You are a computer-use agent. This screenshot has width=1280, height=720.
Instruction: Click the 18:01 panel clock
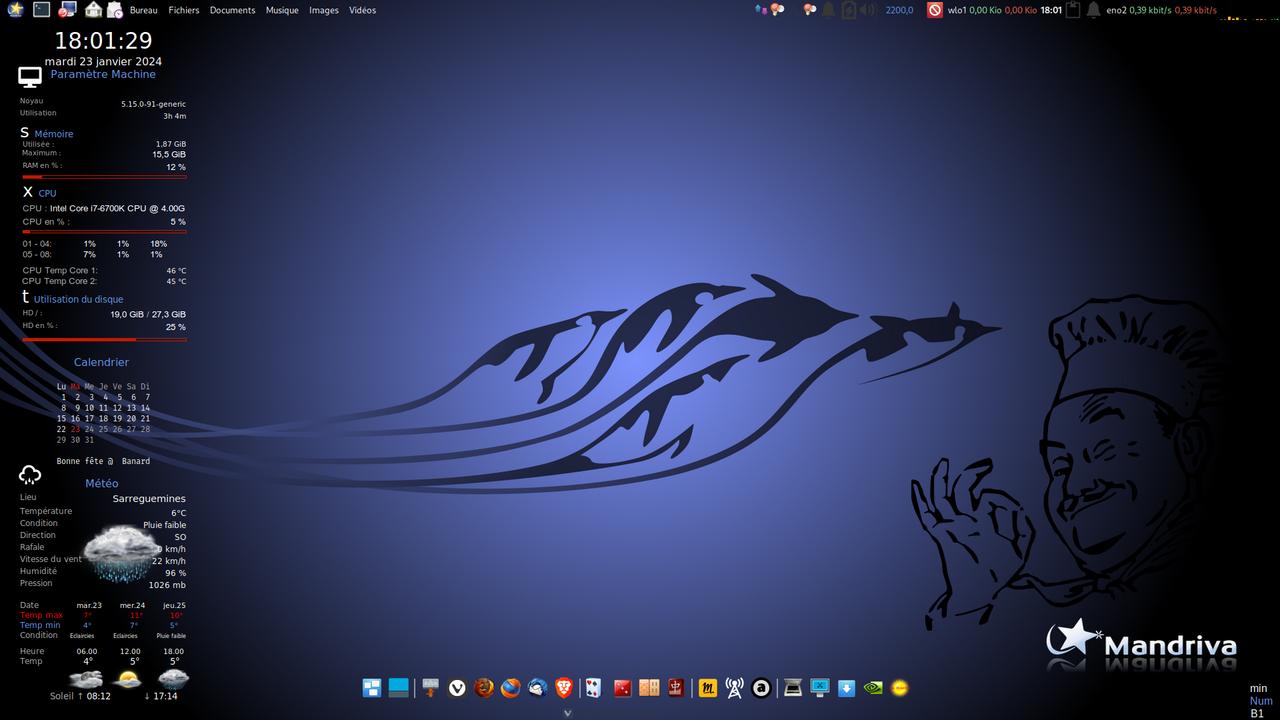click(1051, 10)
